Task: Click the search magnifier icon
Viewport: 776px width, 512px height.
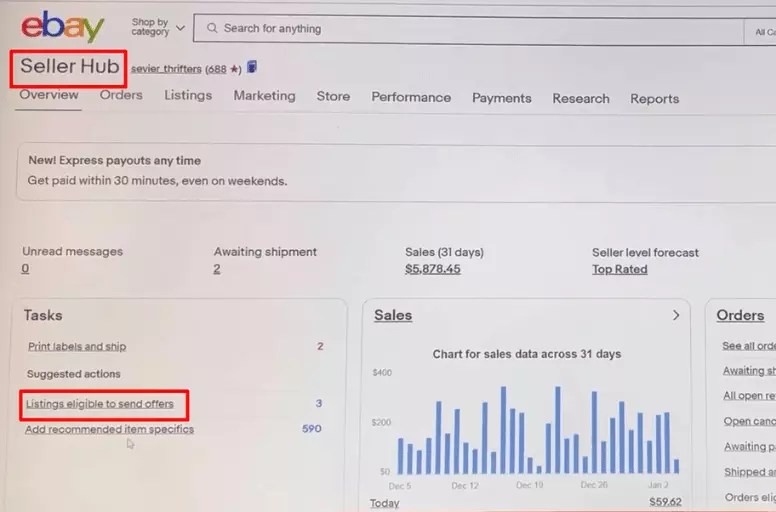Action: click(x=212, y=28)
